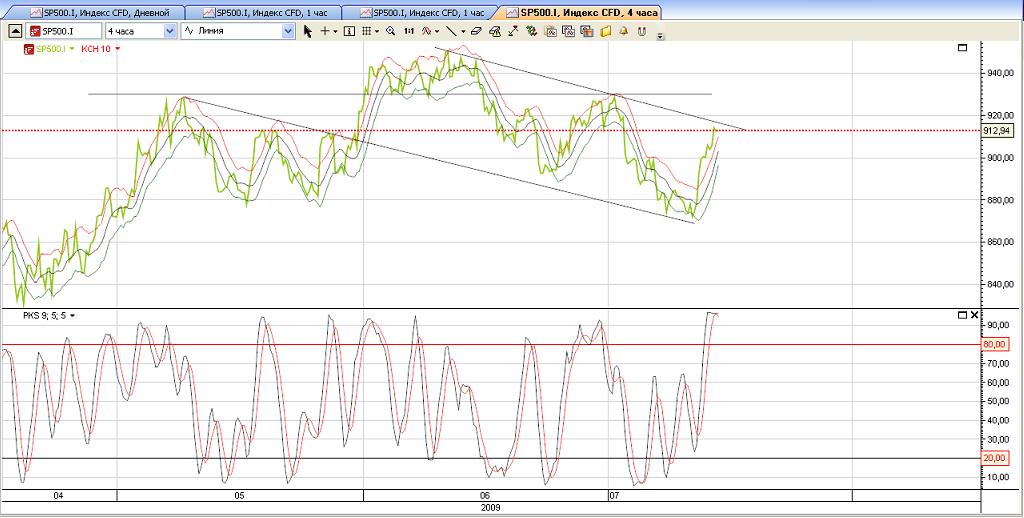The image size is (1024, 518).
Task: Maximize the PKS indicator panel
Action: [963, 315]
